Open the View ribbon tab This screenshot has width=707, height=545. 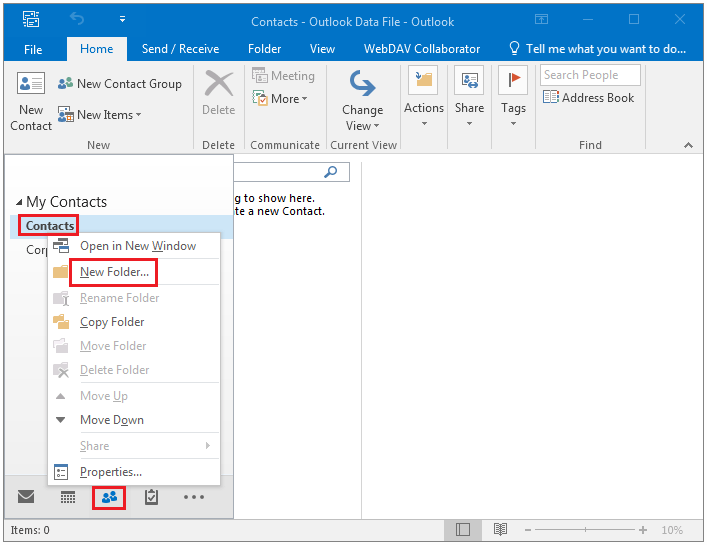coord(322,49)
